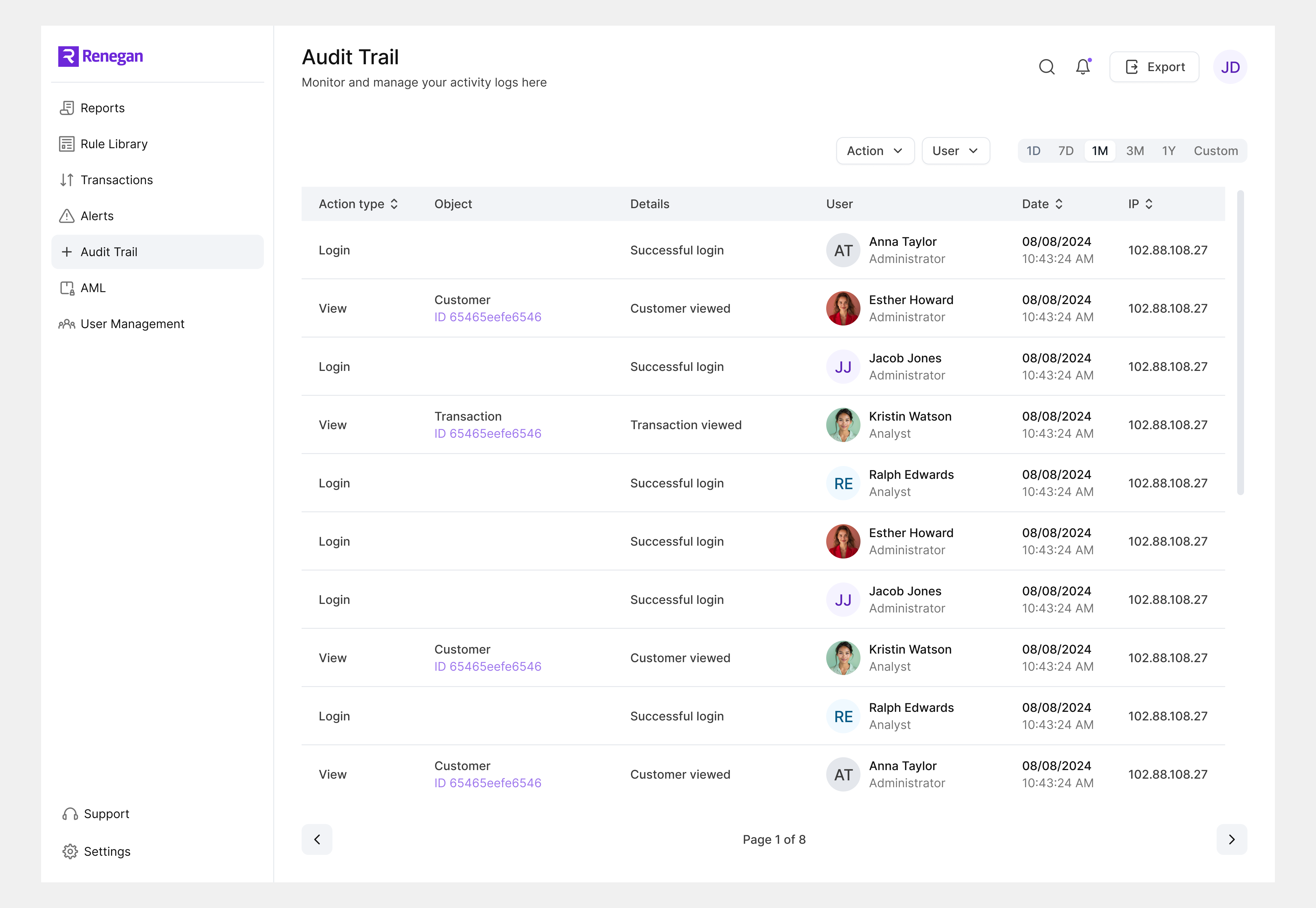Select the 7D time range tab

click(x=1066, y=151)
